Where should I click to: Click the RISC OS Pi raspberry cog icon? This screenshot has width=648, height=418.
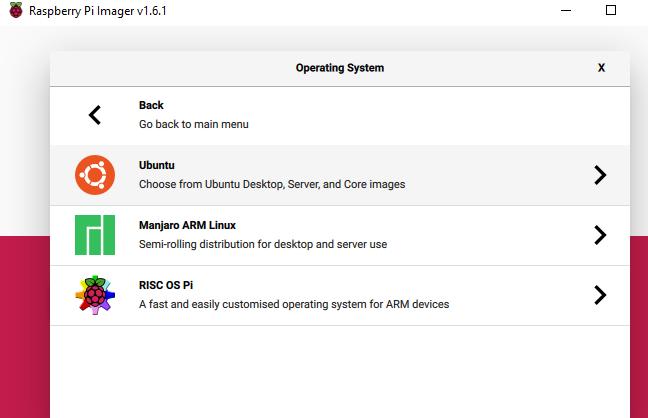[95, 295]
